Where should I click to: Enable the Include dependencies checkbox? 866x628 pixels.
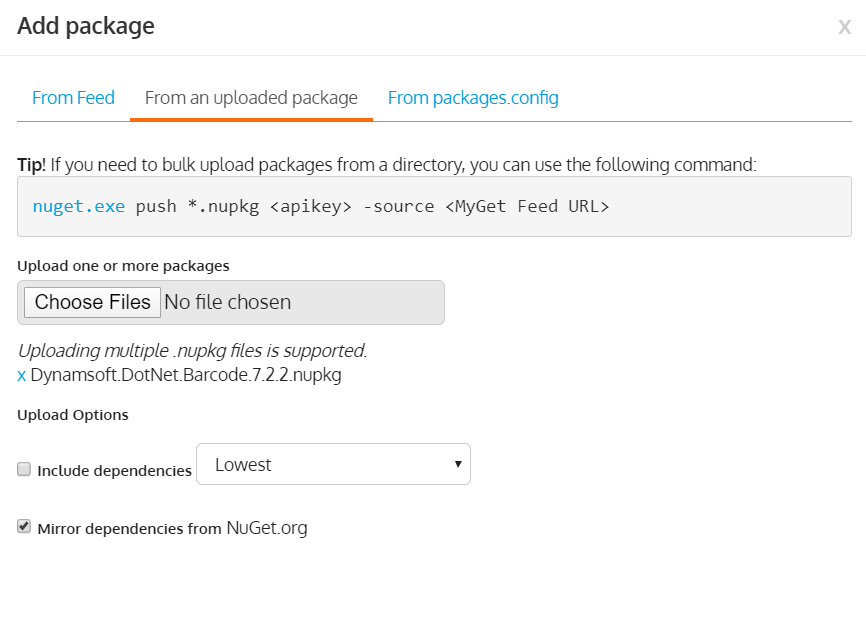coord(24,469)
